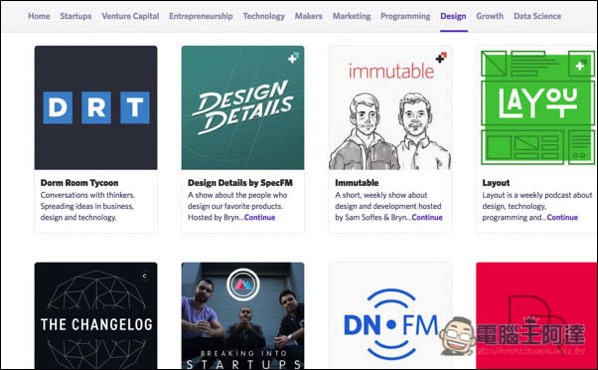Click the circular logo on Breaking Into Startups
The image size is (598, 370).
point(243,285)
